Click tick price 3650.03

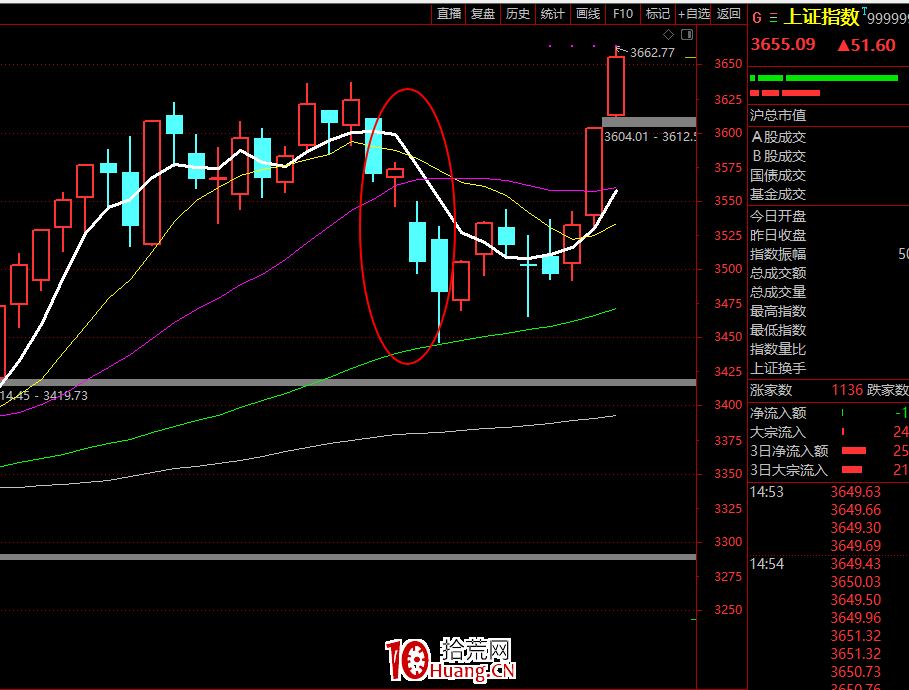coord(855,582)
